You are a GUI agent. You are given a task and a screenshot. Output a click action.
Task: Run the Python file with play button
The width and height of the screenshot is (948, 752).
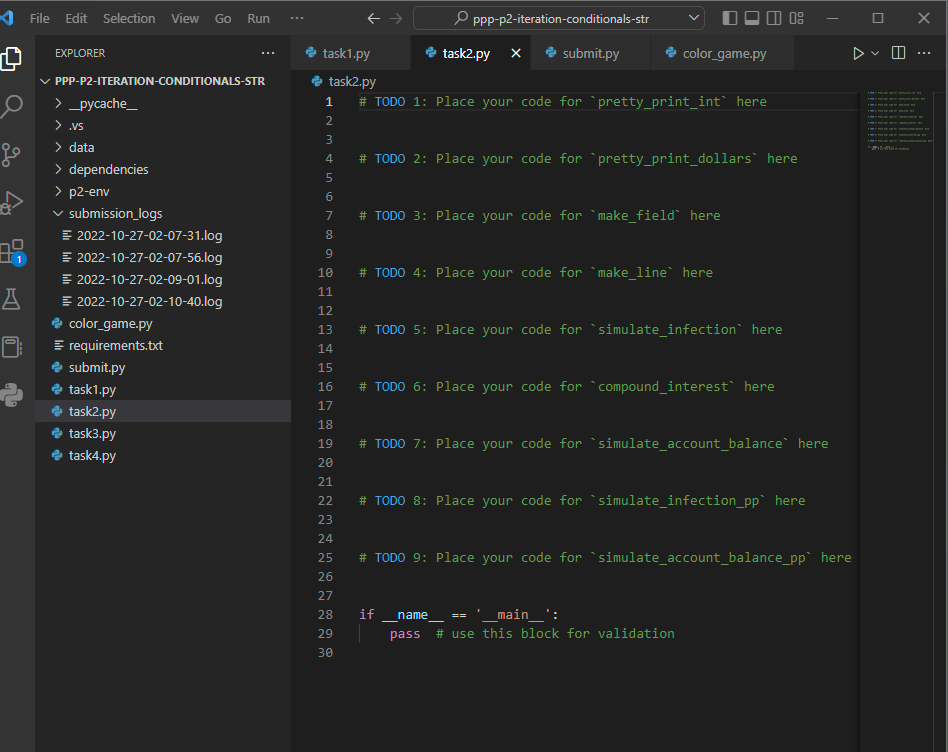(x=857, y=53)
